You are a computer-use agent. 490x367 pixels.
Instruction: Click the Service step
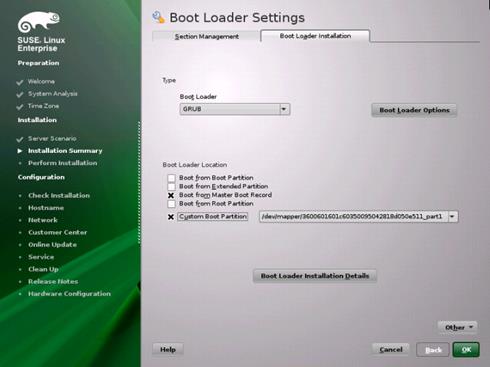coord(41,257)
